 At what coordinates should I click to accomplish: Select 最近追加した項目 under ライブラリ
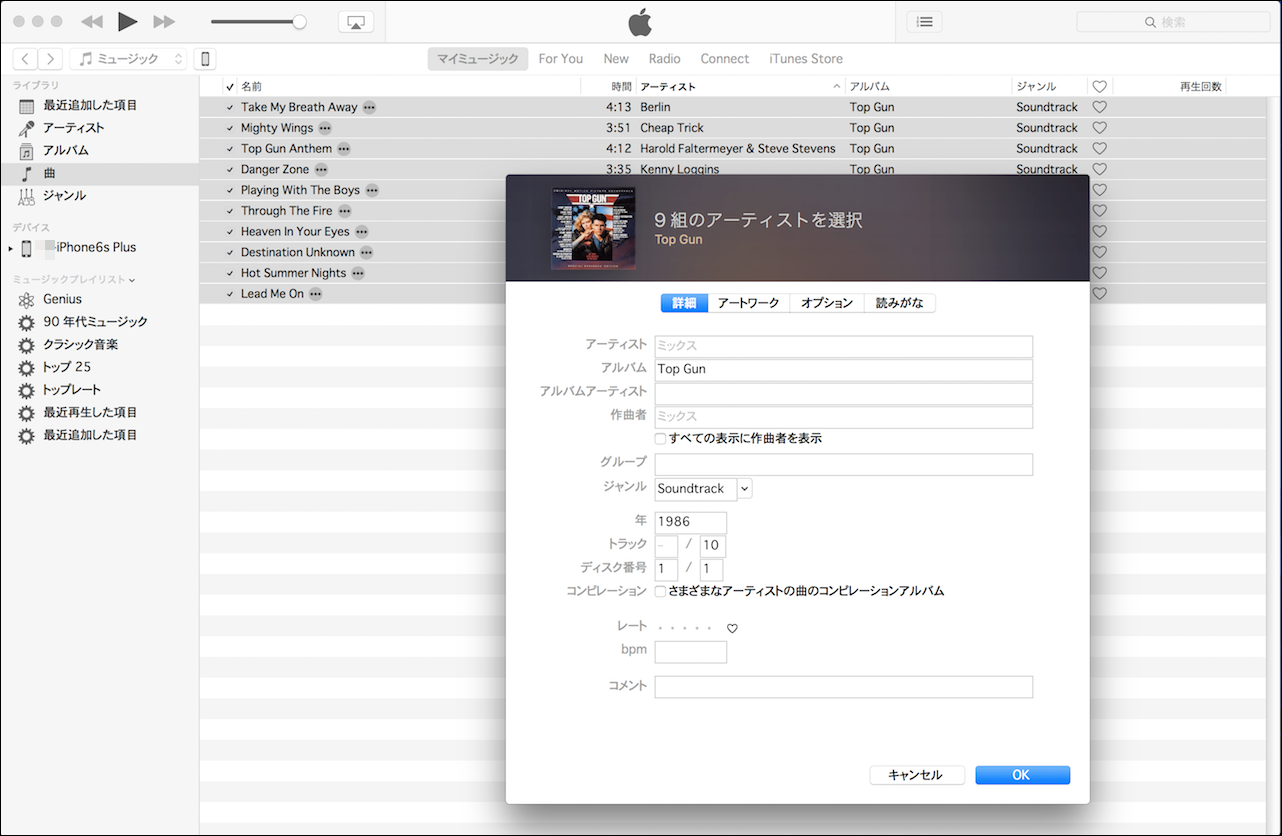tap(90, 105)
